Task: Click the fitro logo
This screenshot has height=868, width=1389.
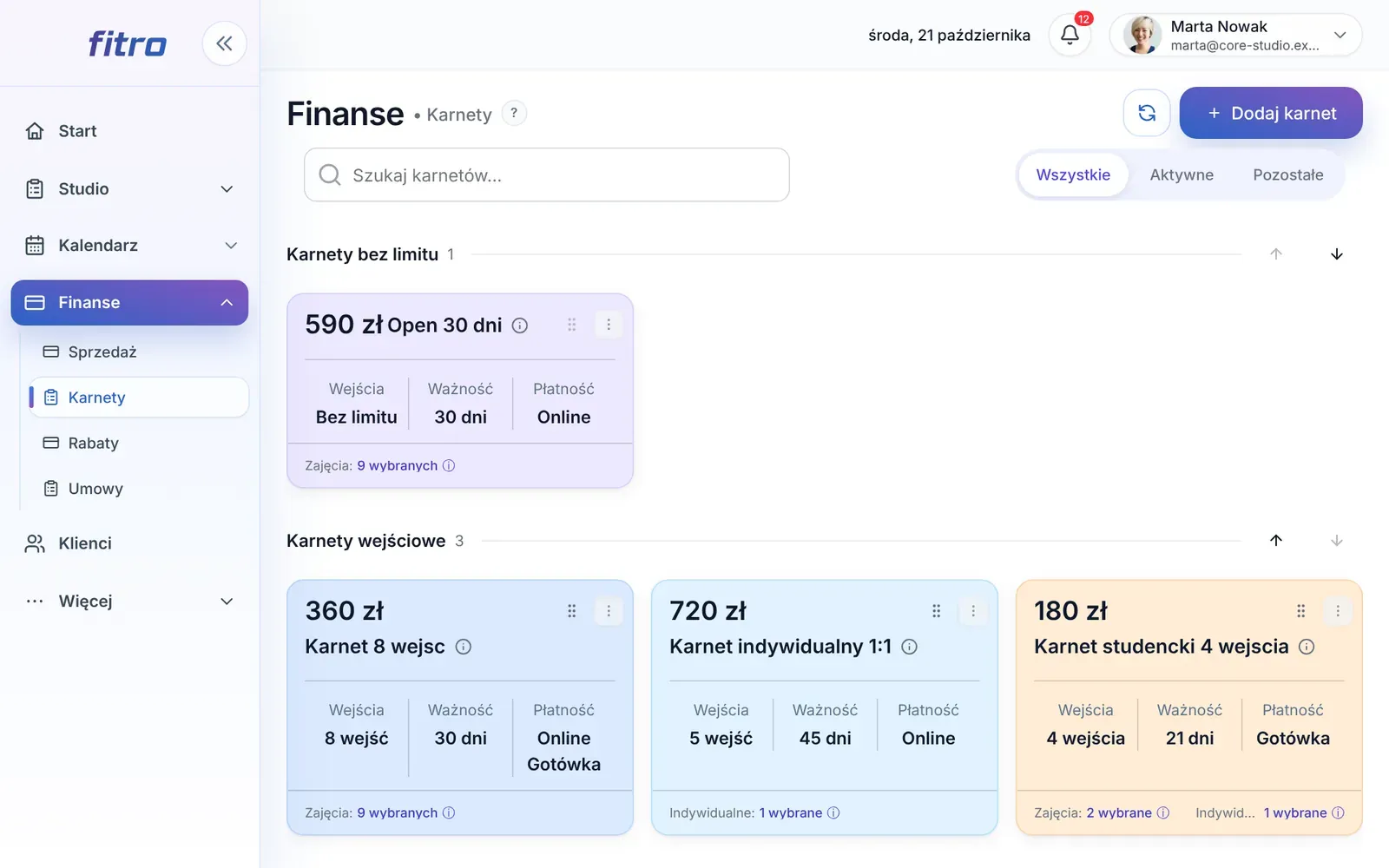Action: point(128,43)
